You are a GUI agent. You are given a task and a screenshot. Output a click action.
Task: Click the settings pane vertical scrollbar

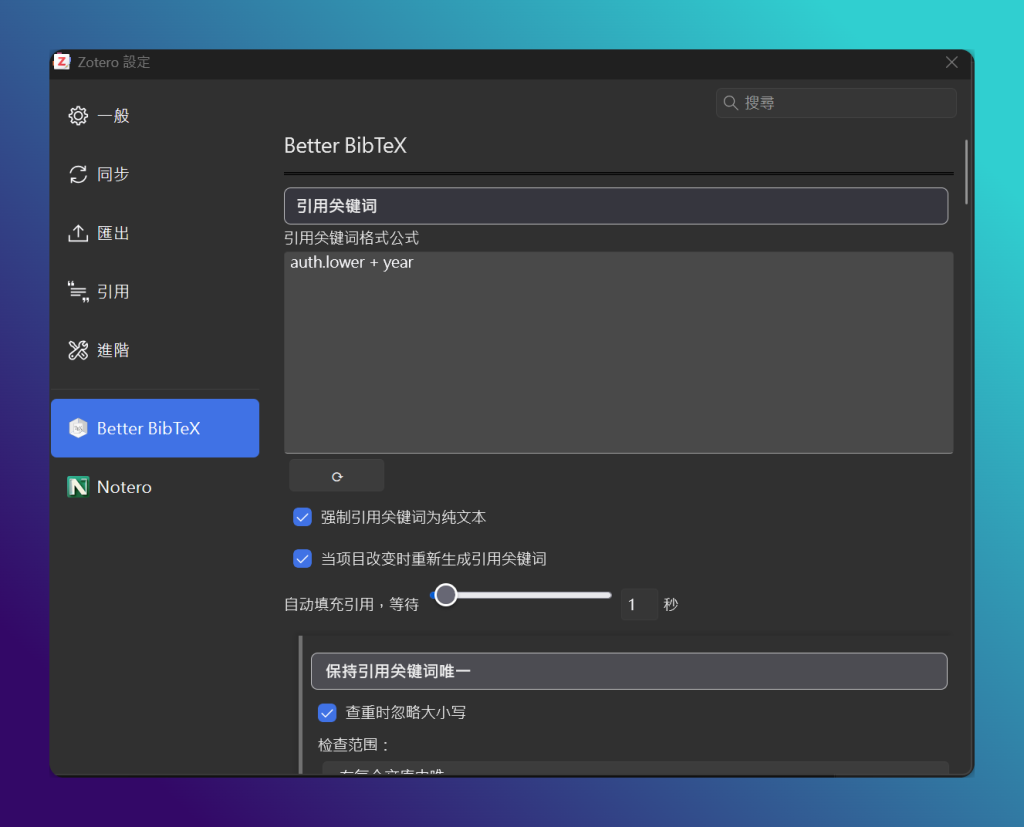967,172
